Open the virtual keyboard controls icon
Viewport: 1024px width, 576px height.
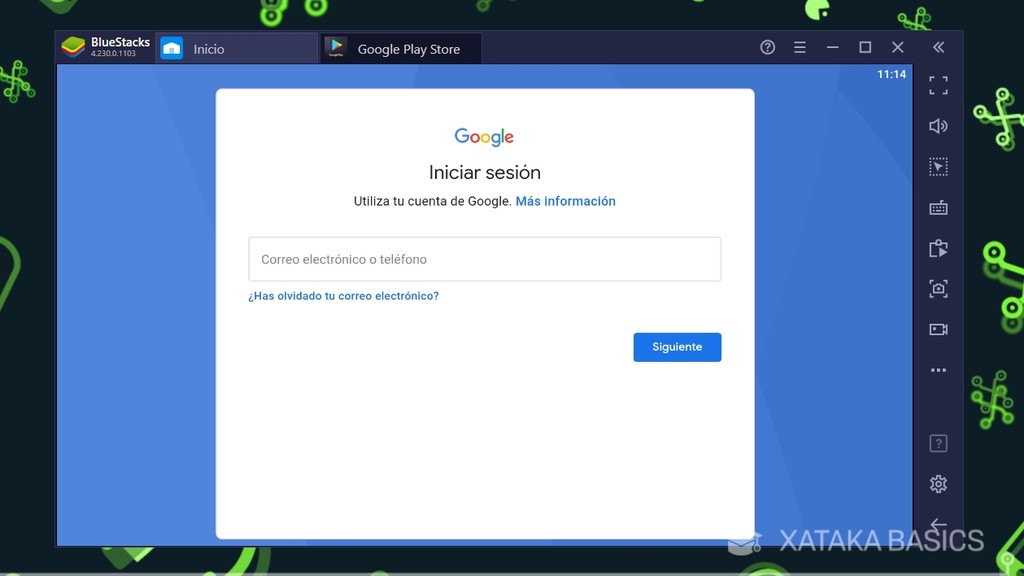pos(938,207)
